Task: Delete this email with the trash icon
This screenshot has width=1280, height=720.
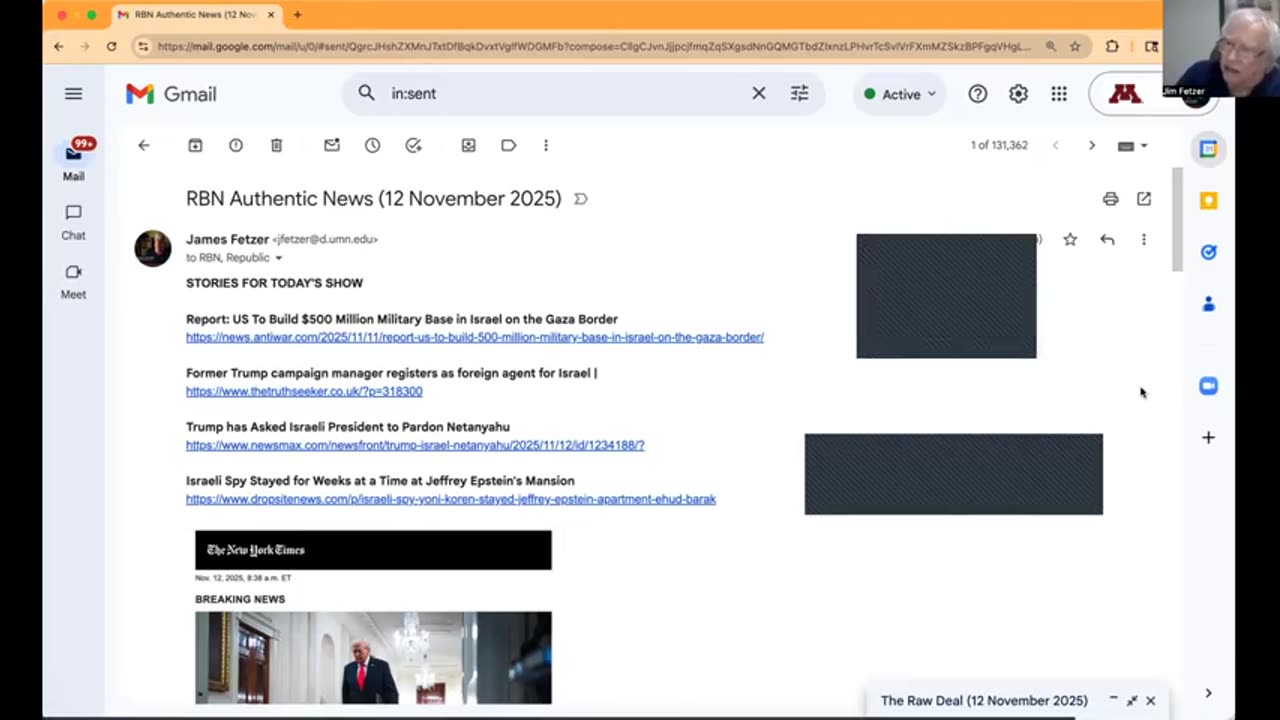Action: 277,145
